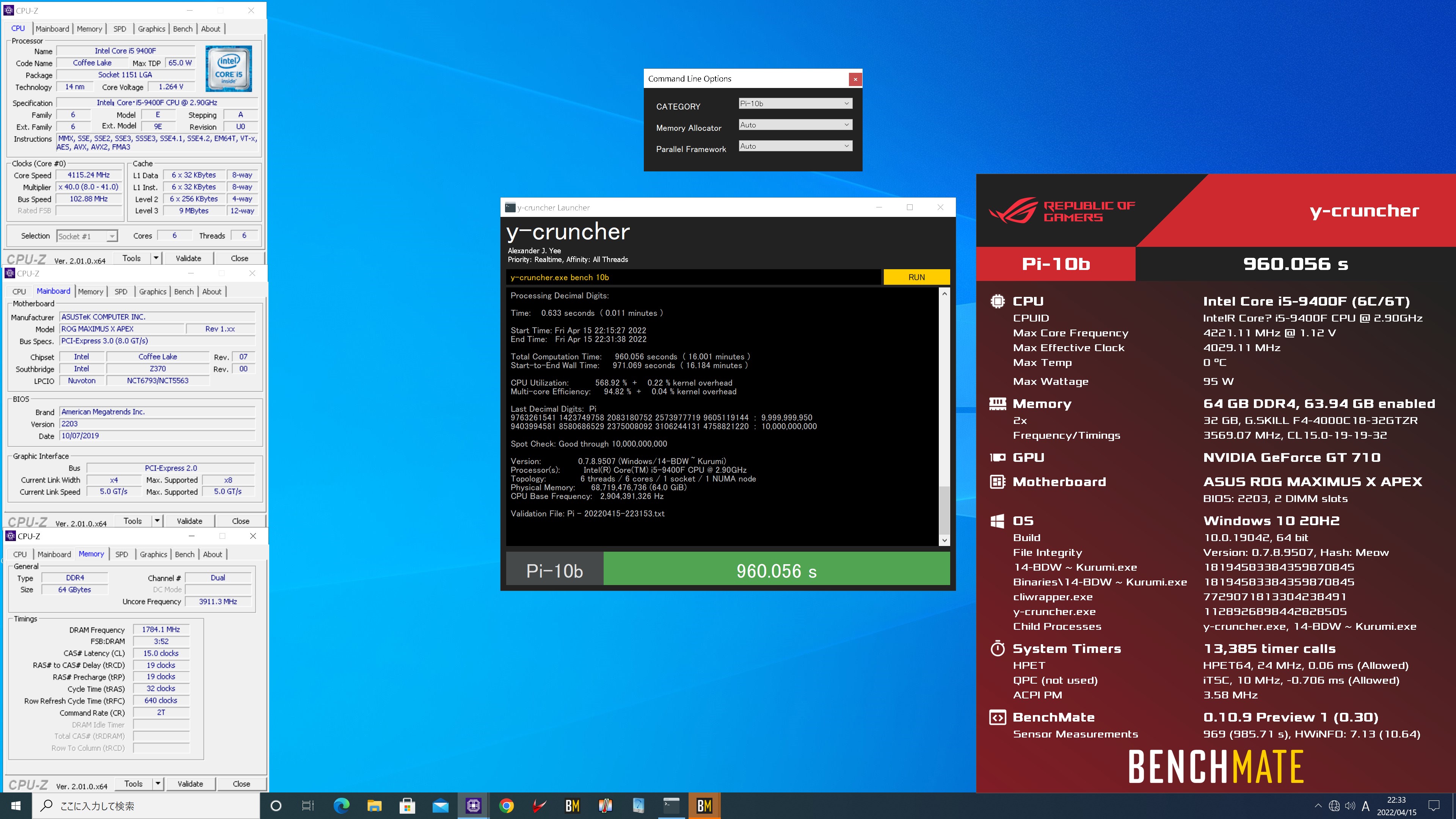Click the title icon of the topmost CPU-Z window
Screen dimensions: 1456x819
click(x=8, y=10)
